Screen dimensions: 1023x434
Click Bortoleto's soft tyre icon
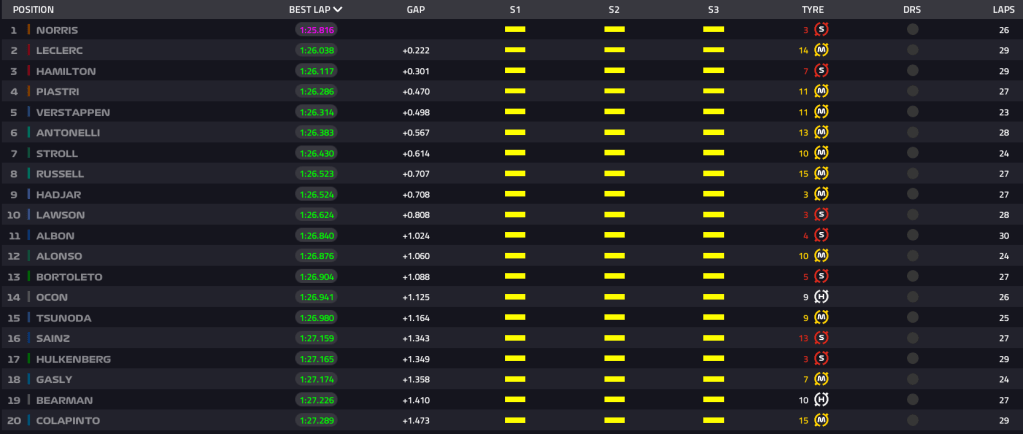tap(821, 276)
